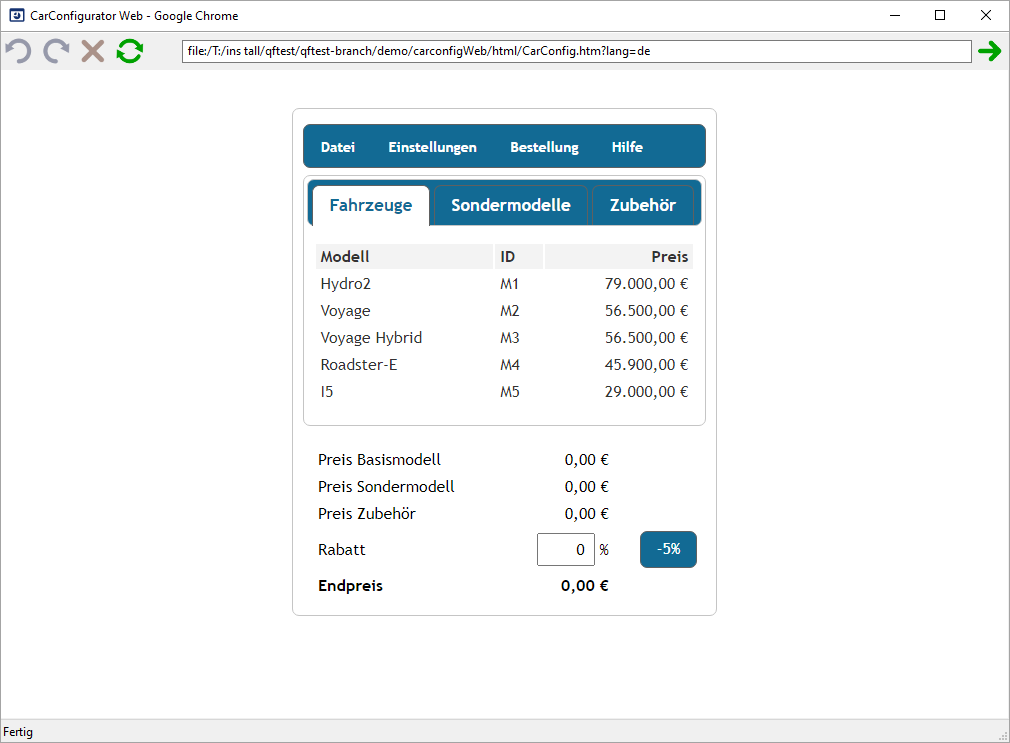Switch to the Sondermodelle tab
This screenshot has width=1010, height=743.
click(x=511, y=206)
